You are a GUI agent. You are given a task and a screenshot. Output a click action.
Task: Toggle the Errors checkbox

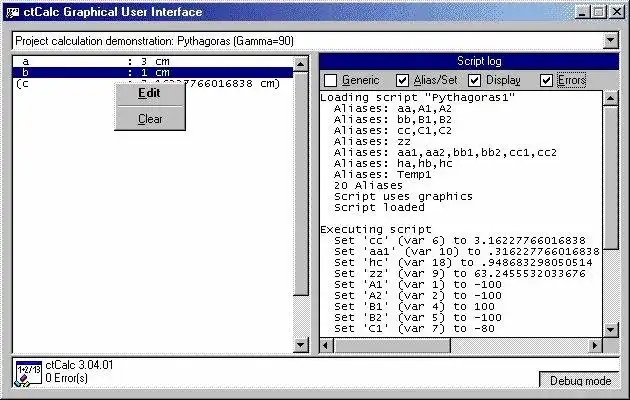point(546,80)
